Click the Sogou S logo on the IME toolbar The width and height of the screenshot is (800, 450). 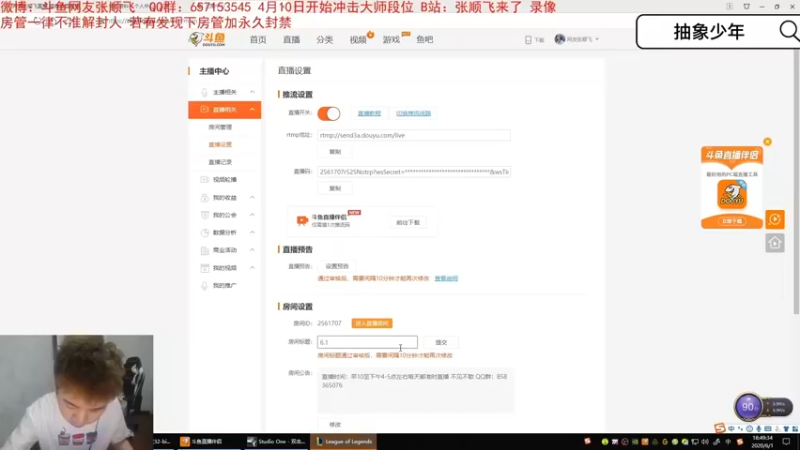click(x=719, y=428)
